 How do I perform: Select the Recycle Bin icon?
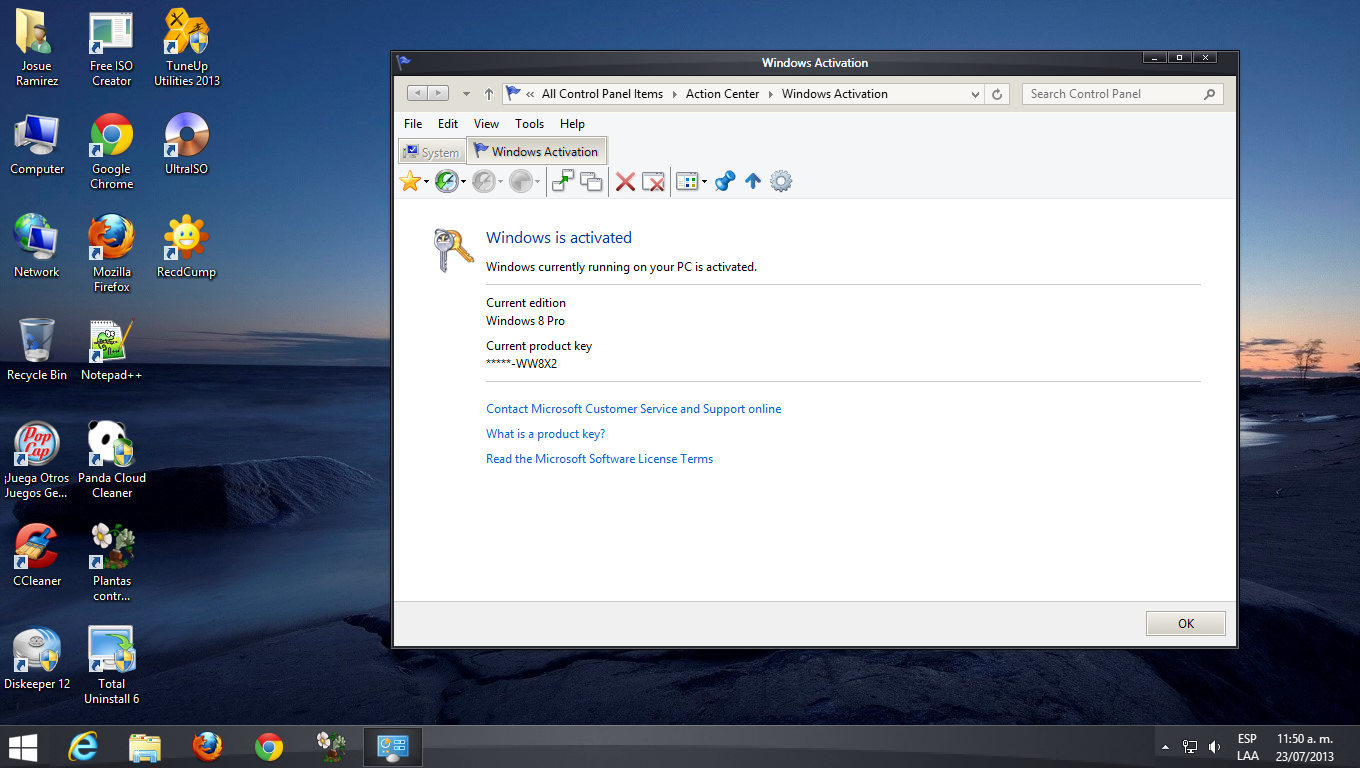(x=37, y=350)
